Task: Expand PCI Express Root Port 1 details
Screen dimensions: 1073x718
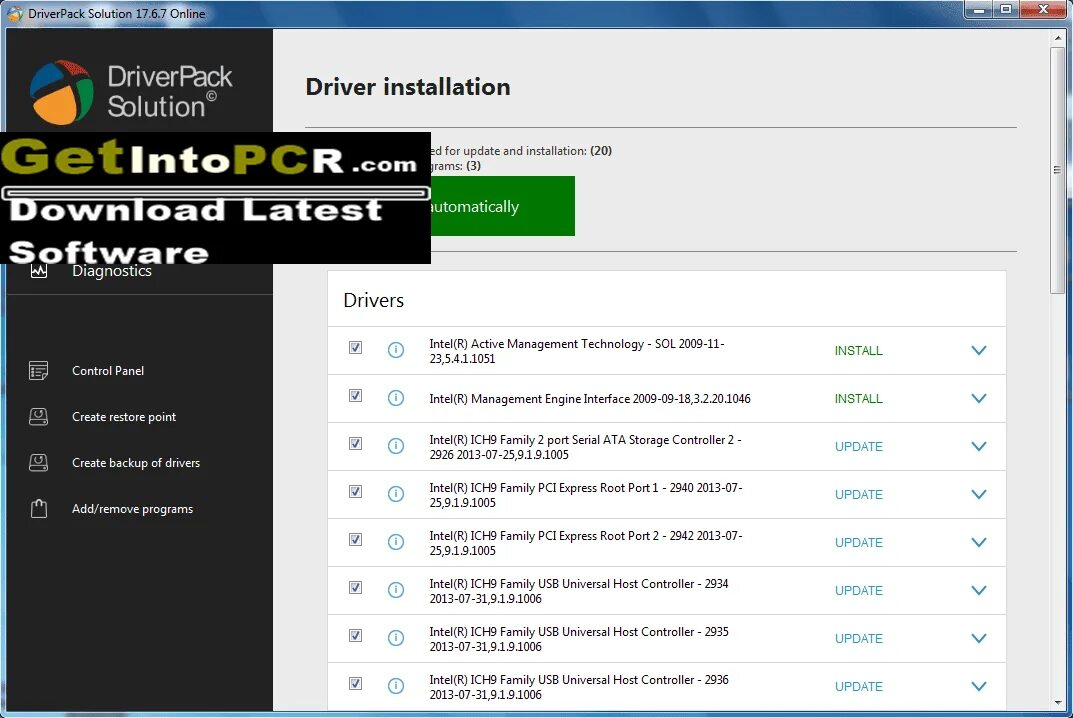Action: coord(979,494)
